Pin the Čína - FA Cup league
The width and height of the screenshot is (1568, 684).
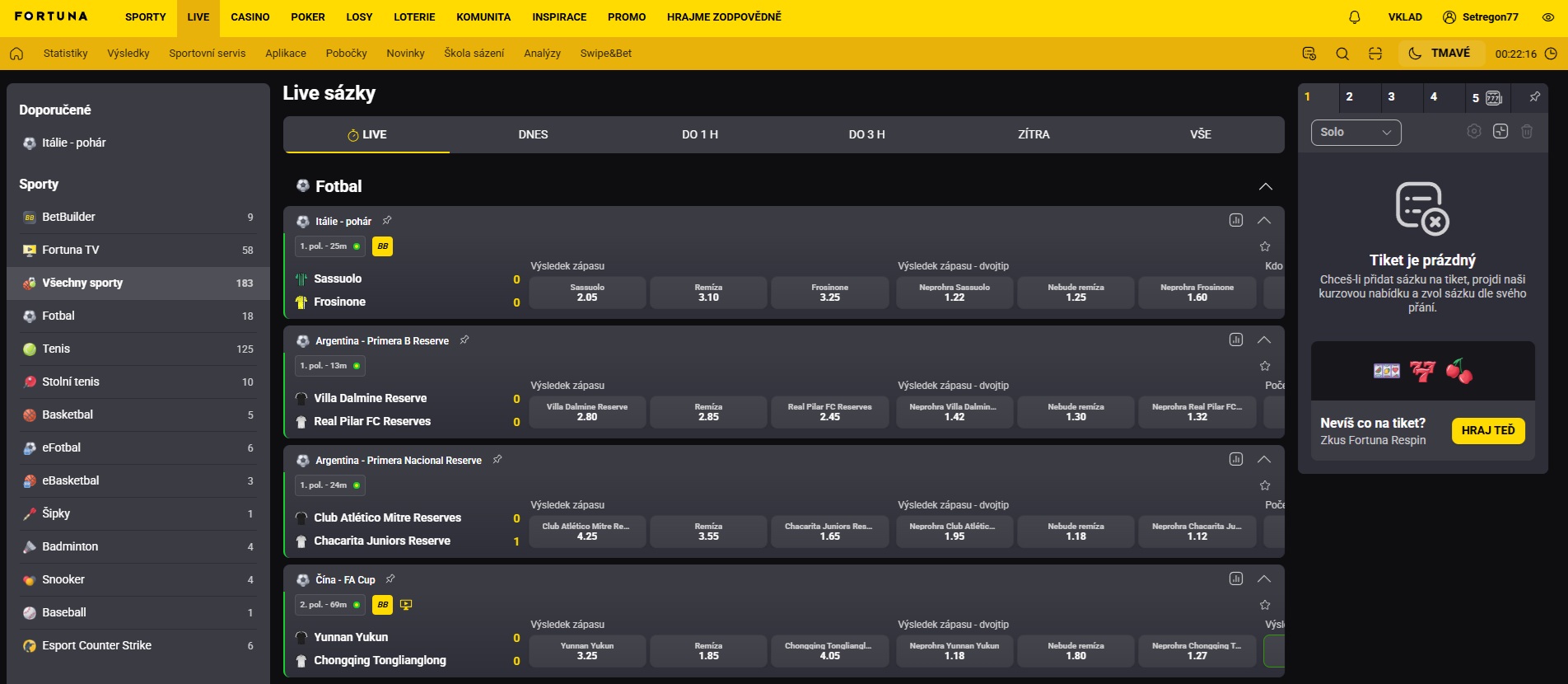point(390,579)
